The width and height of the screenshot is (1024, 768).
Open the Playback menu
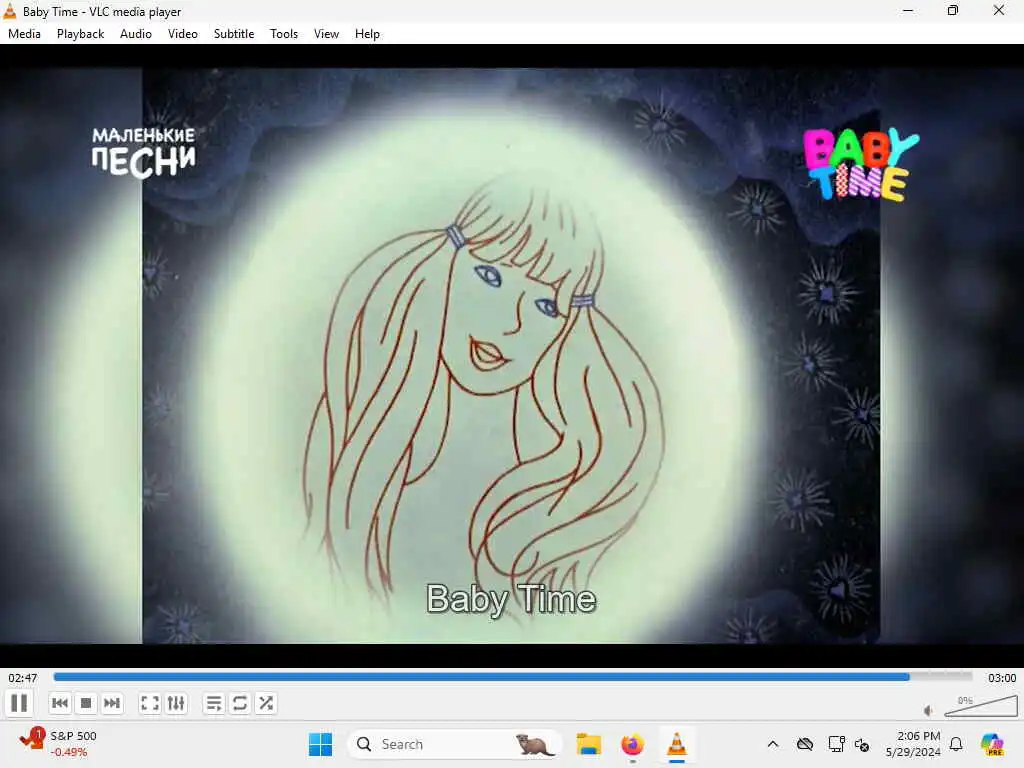click(80, 34)
